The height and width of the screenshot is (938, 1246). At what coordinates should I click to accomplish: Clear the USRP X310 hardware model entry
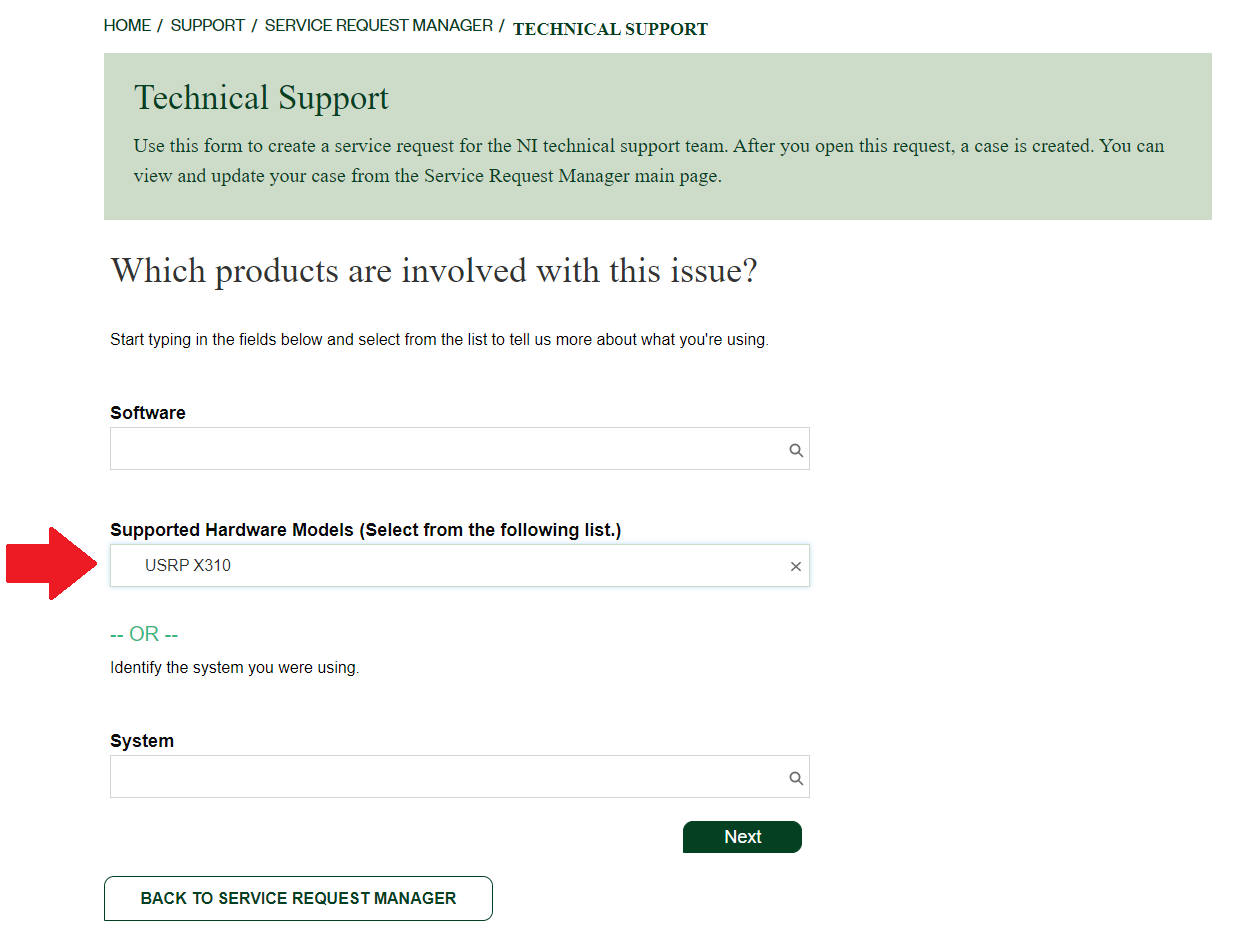tap(796, 566)
